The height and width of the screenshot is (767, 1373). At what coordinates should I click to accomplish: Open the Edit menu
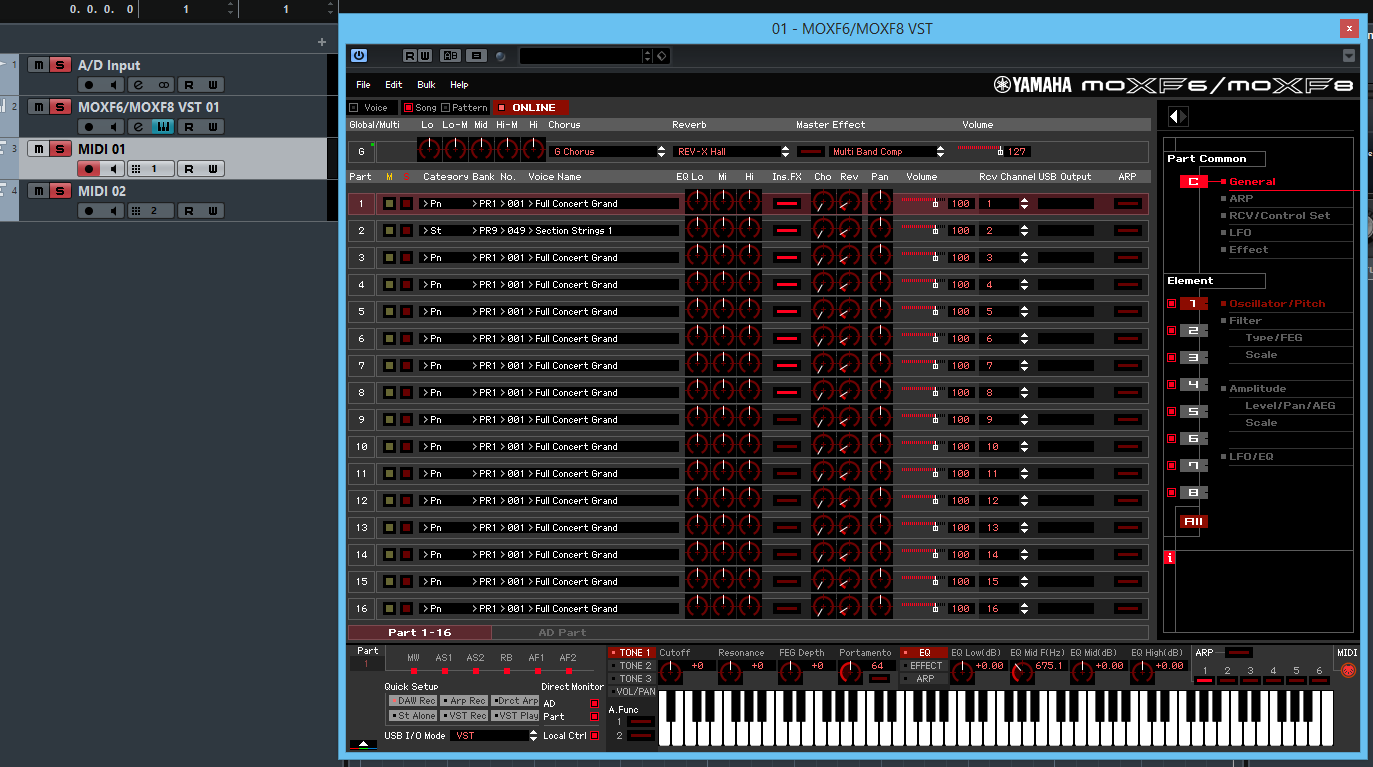pyautogui.click(x=394, y=85)
